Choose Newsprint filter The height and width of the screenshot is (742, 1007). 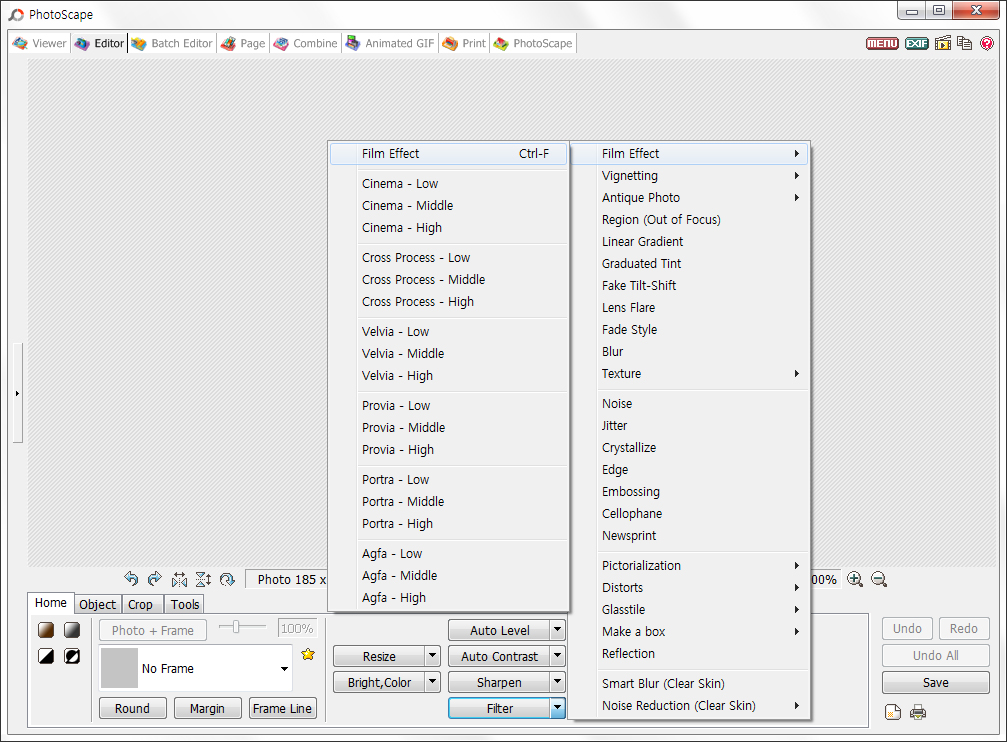(x=689, y=535)
